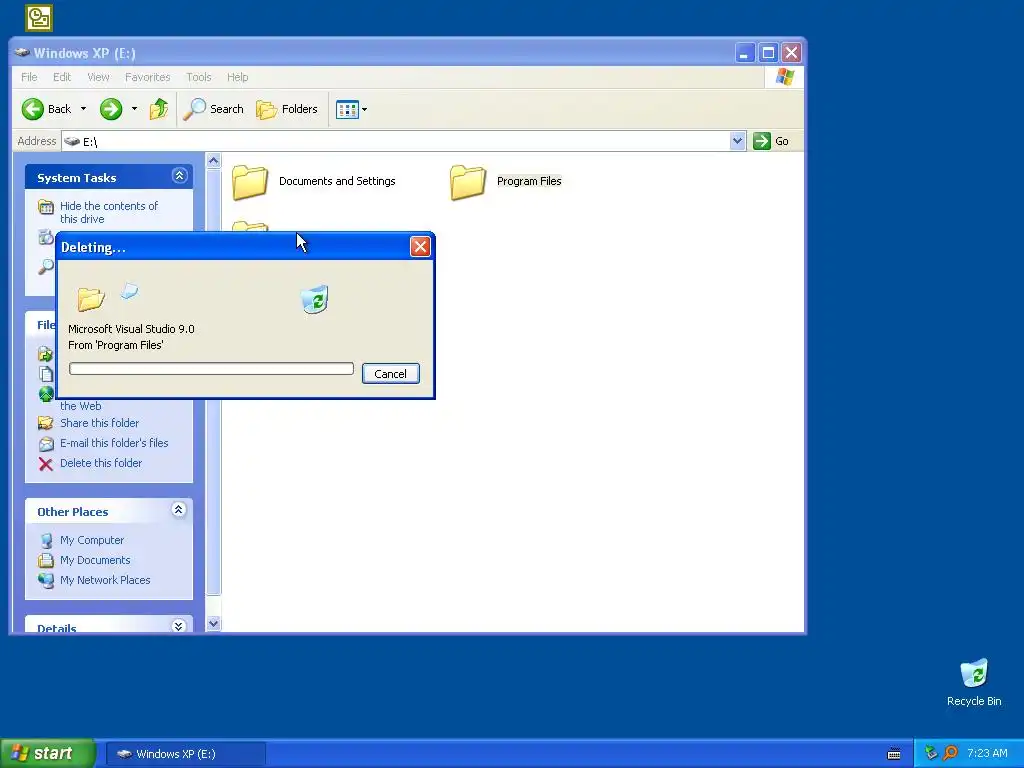The height and width of the screenshot is (768, 1024).
Task: Click the sidebar scroll up arrow
Action: tap(214, 161)
